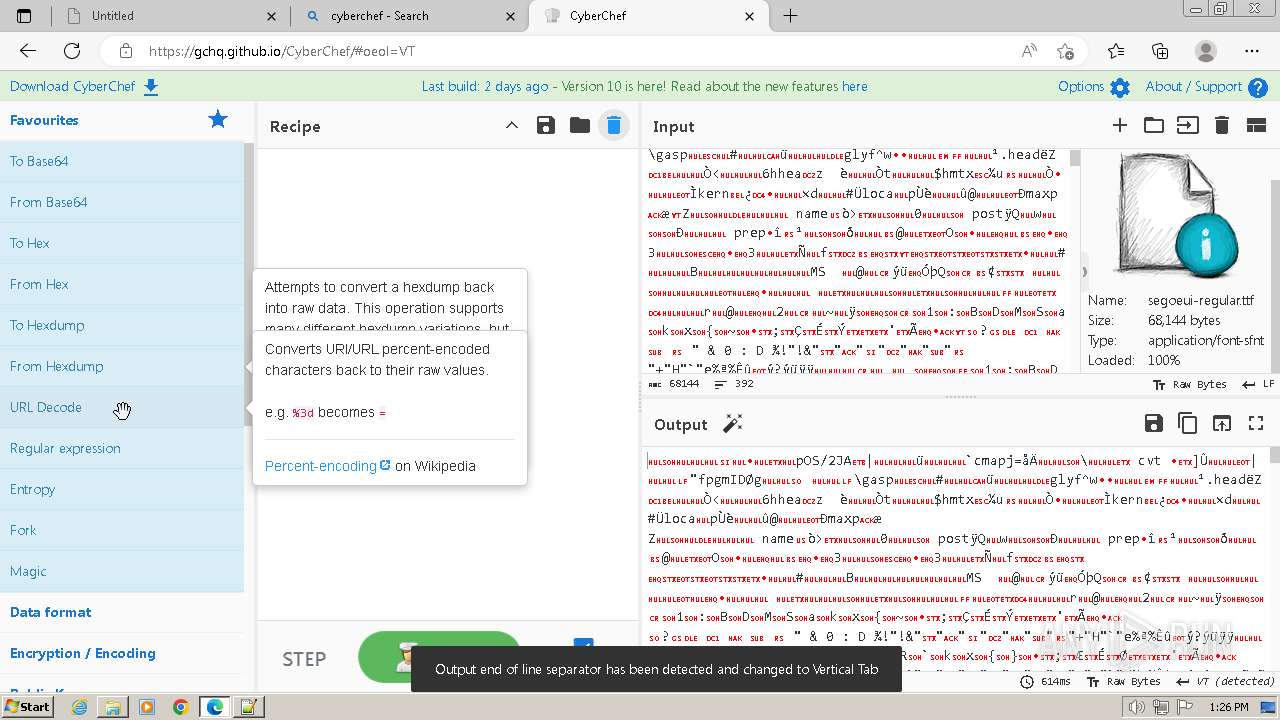The width and height of the screenshot is (1280, 720).
Task: Click the Read aloud icon in address bar
Action: 1029,51
